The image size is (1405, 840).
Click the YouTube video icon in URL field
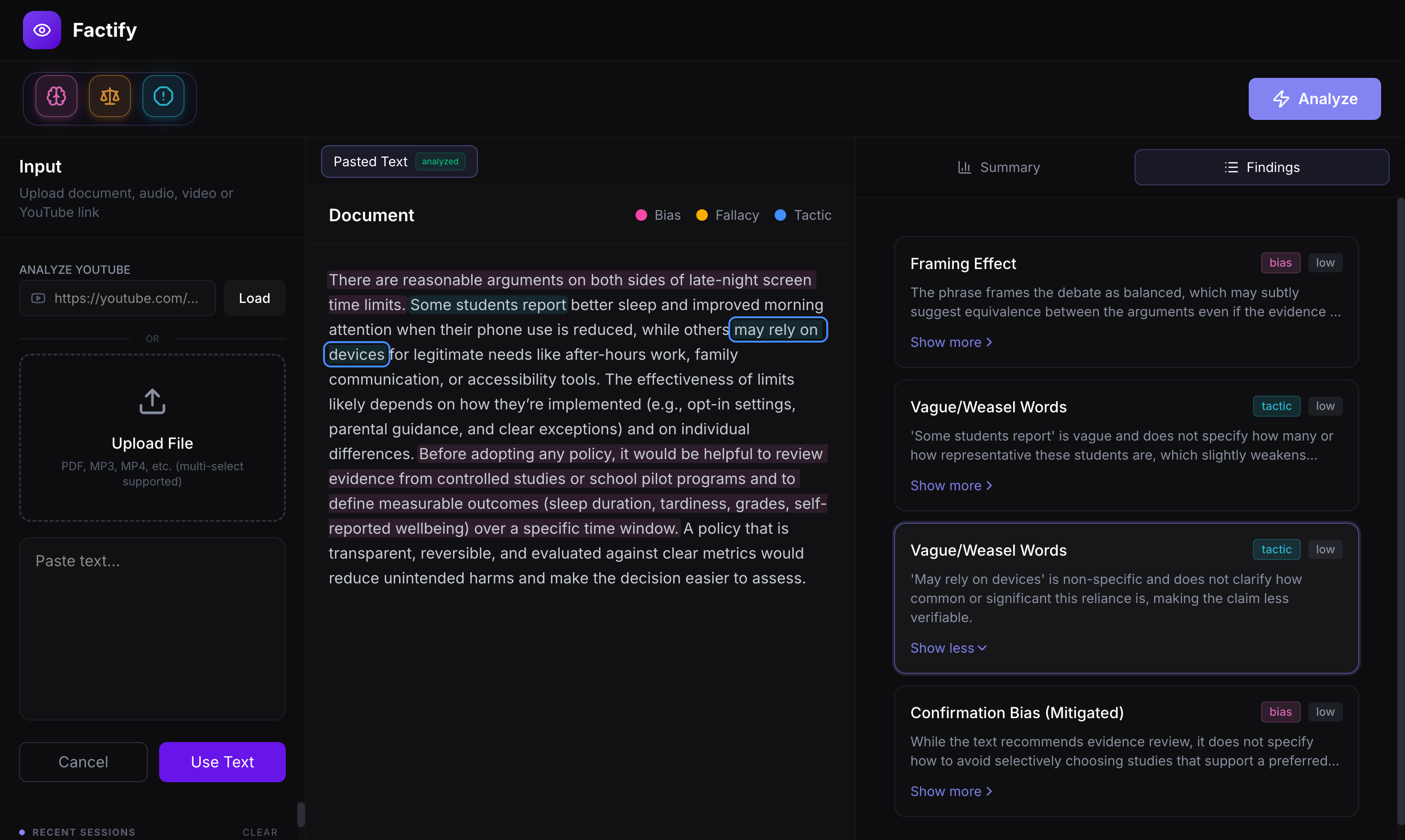pyautogui.click(x=39, y=298)
